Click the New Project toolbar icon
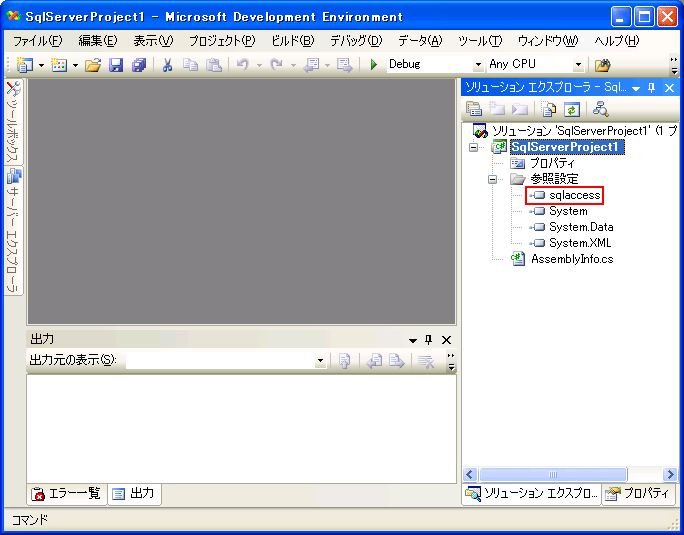The width and height of the screenshot is (684, 535). (x=24, y=65)
